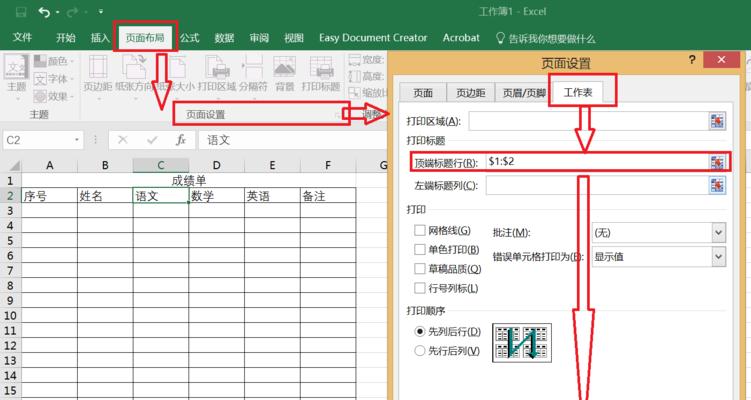This screenshot has width=751, height=400.
Task: Click cell containing 序号
Action: (49, 196)
